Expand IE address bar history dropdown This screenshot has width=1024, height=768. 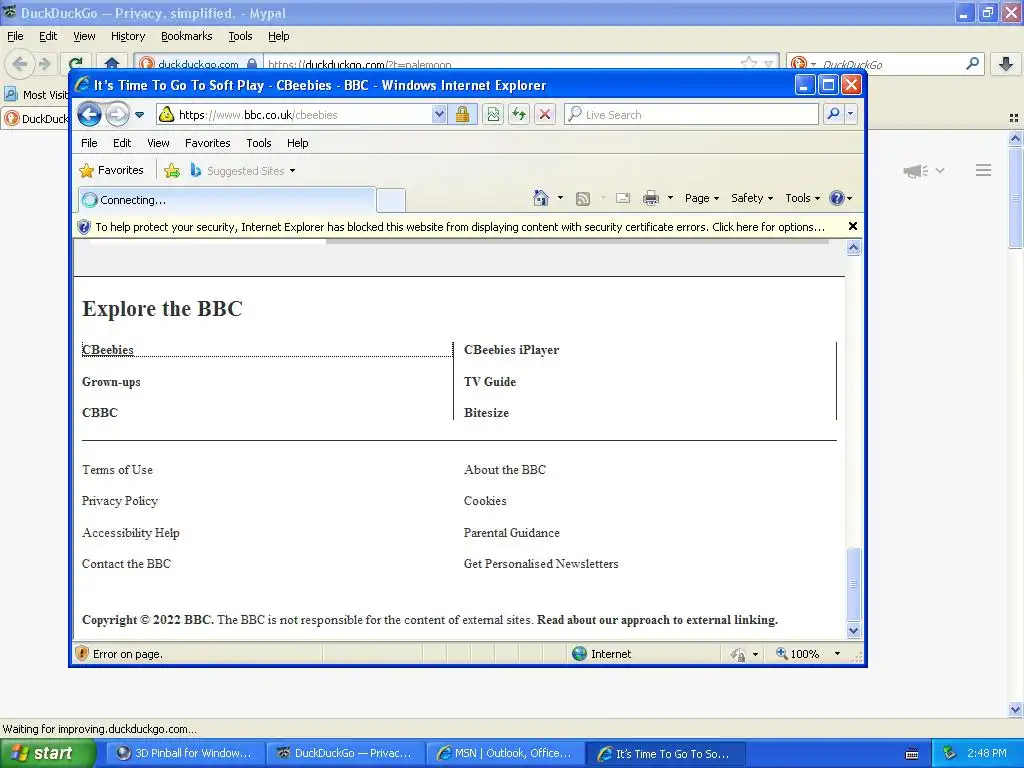coord(439,115)
